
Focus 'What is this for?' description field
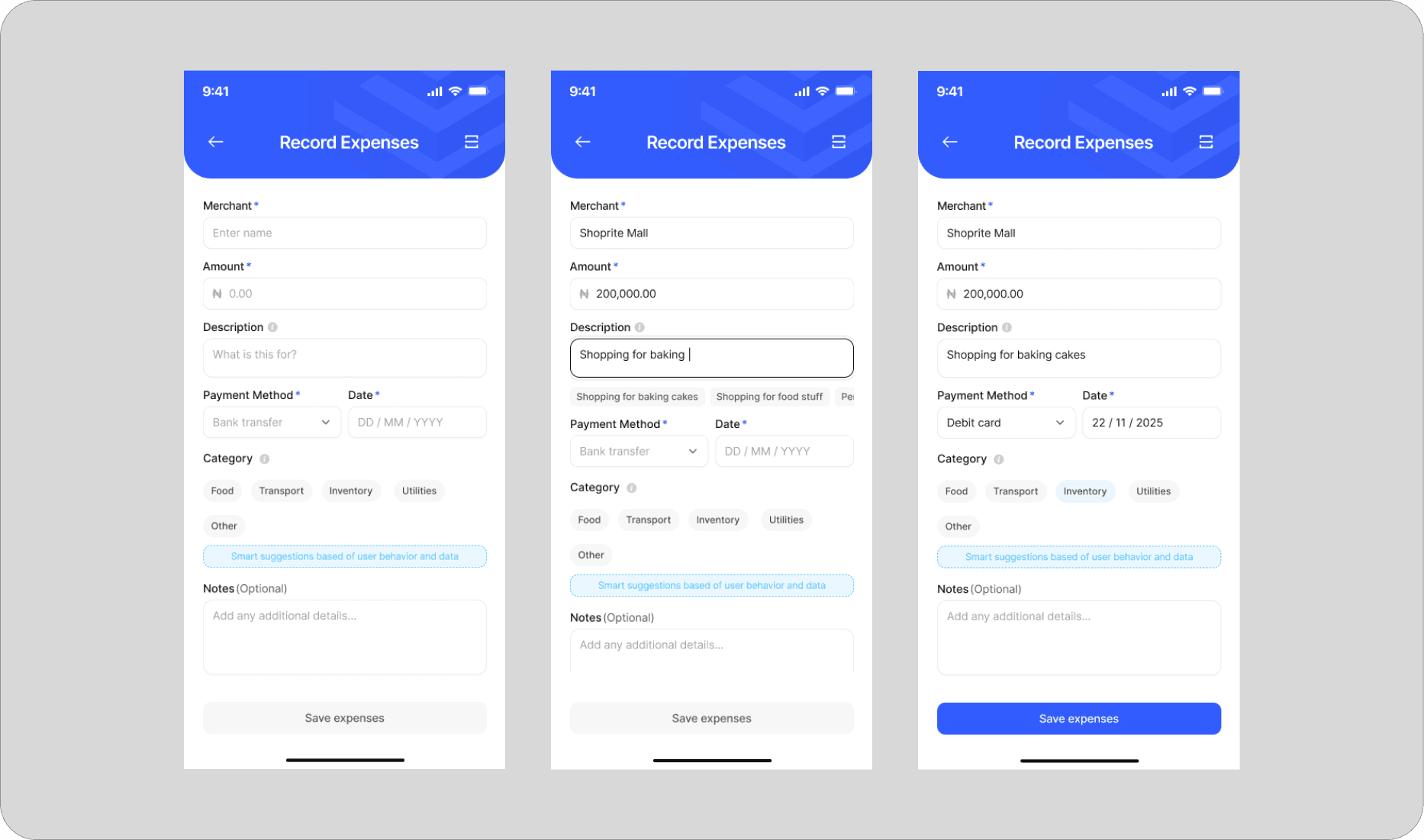coord(345,358)
